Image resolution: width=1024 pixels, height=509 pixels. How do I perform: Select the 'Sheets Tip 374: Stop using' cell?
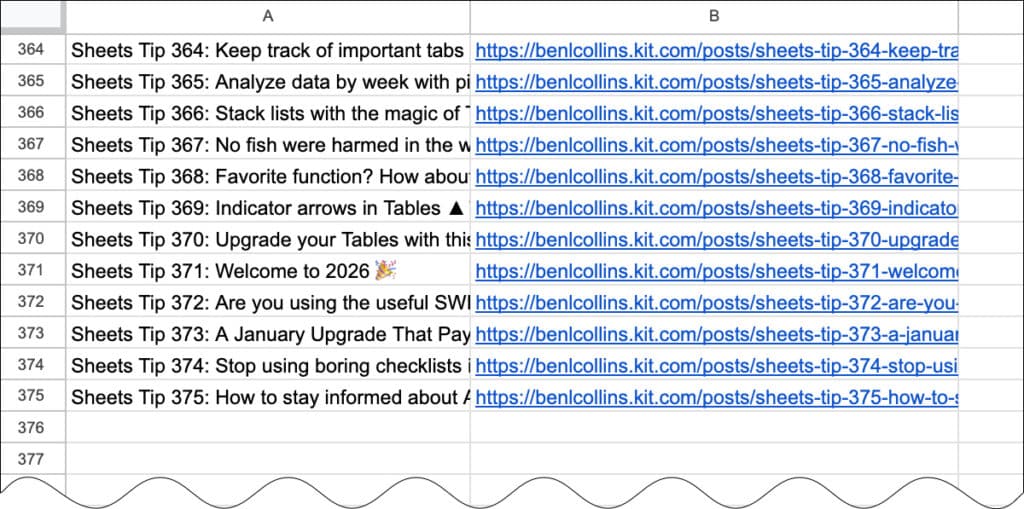coord(267,365)
